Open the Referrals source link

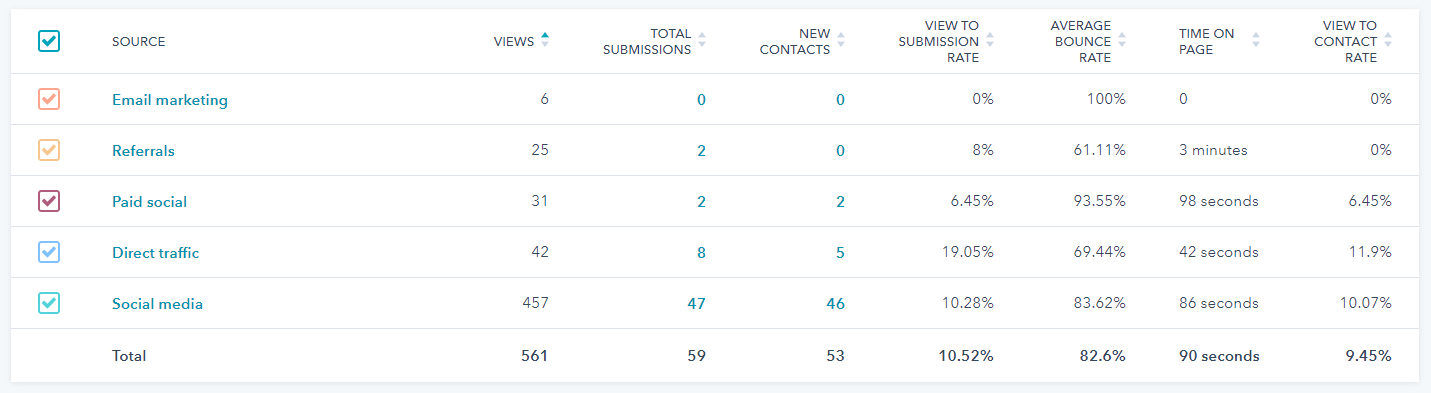[143, 151]
